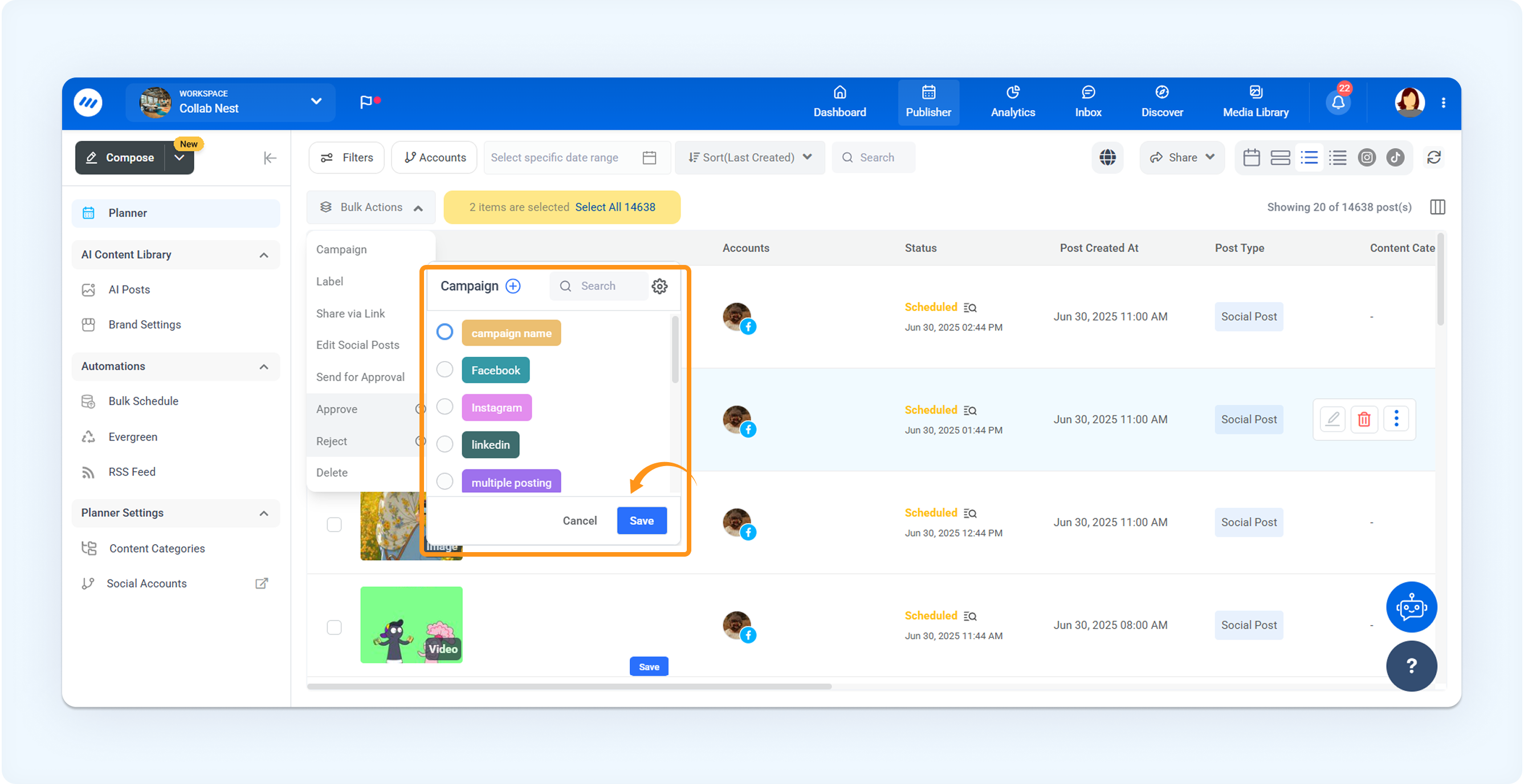Delete the highlighted post with trash icon
Screen dimensions: 1524x784
pyautogui.click(x=1364, y=419)
